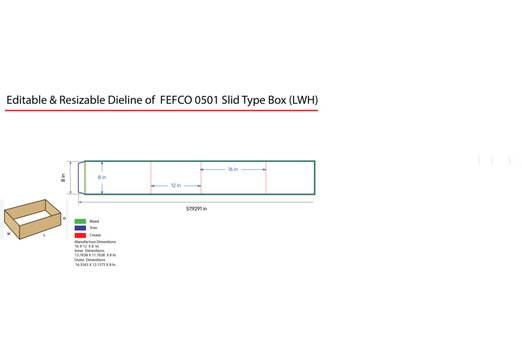Click the '12 in' dimension label
The image size is (522, 360).
click(x=176, y=185)
